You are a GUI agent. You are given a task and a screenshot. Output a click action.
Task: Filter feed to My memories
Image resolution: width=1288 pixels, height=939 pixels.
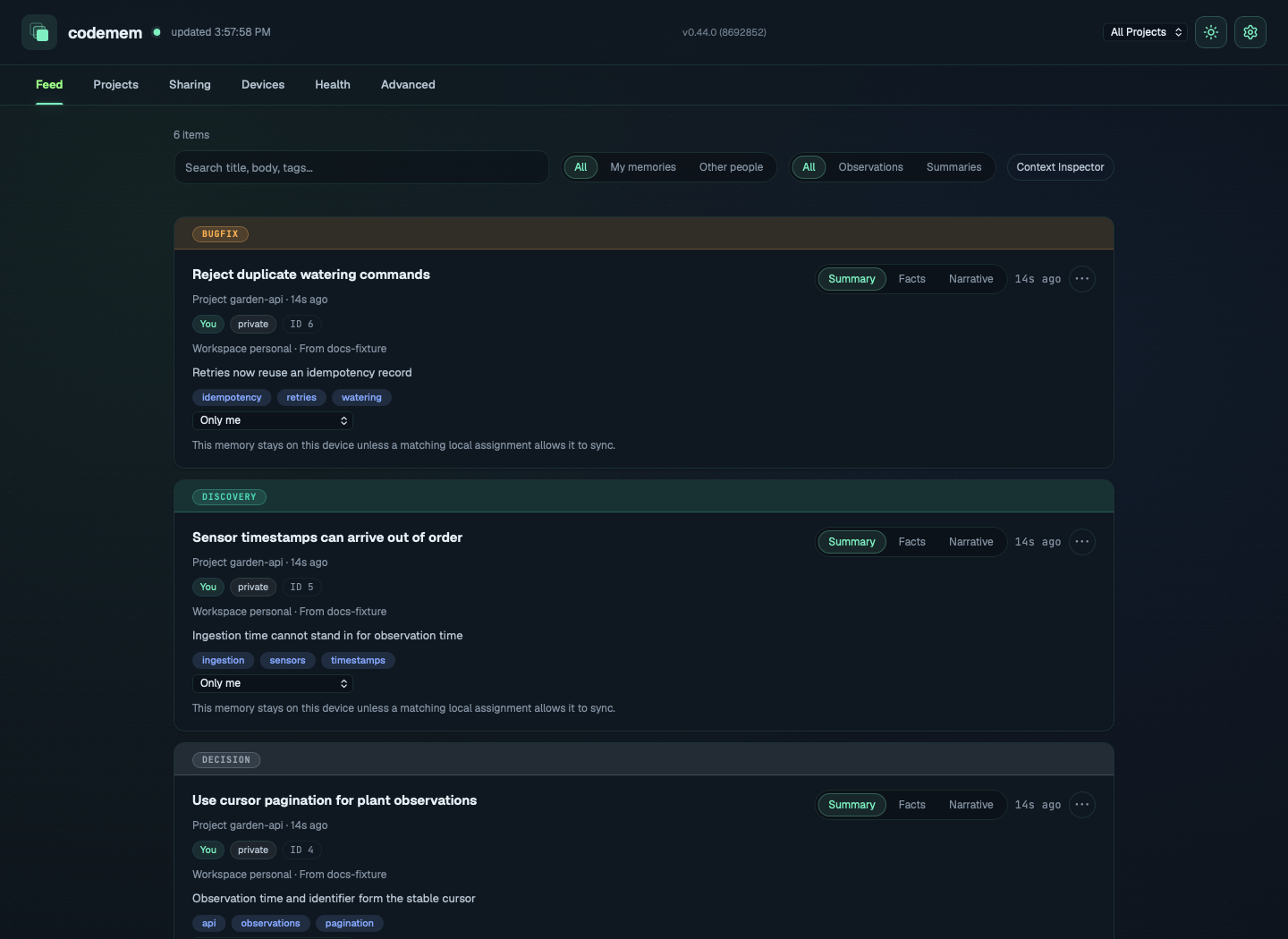coord(643,167)
